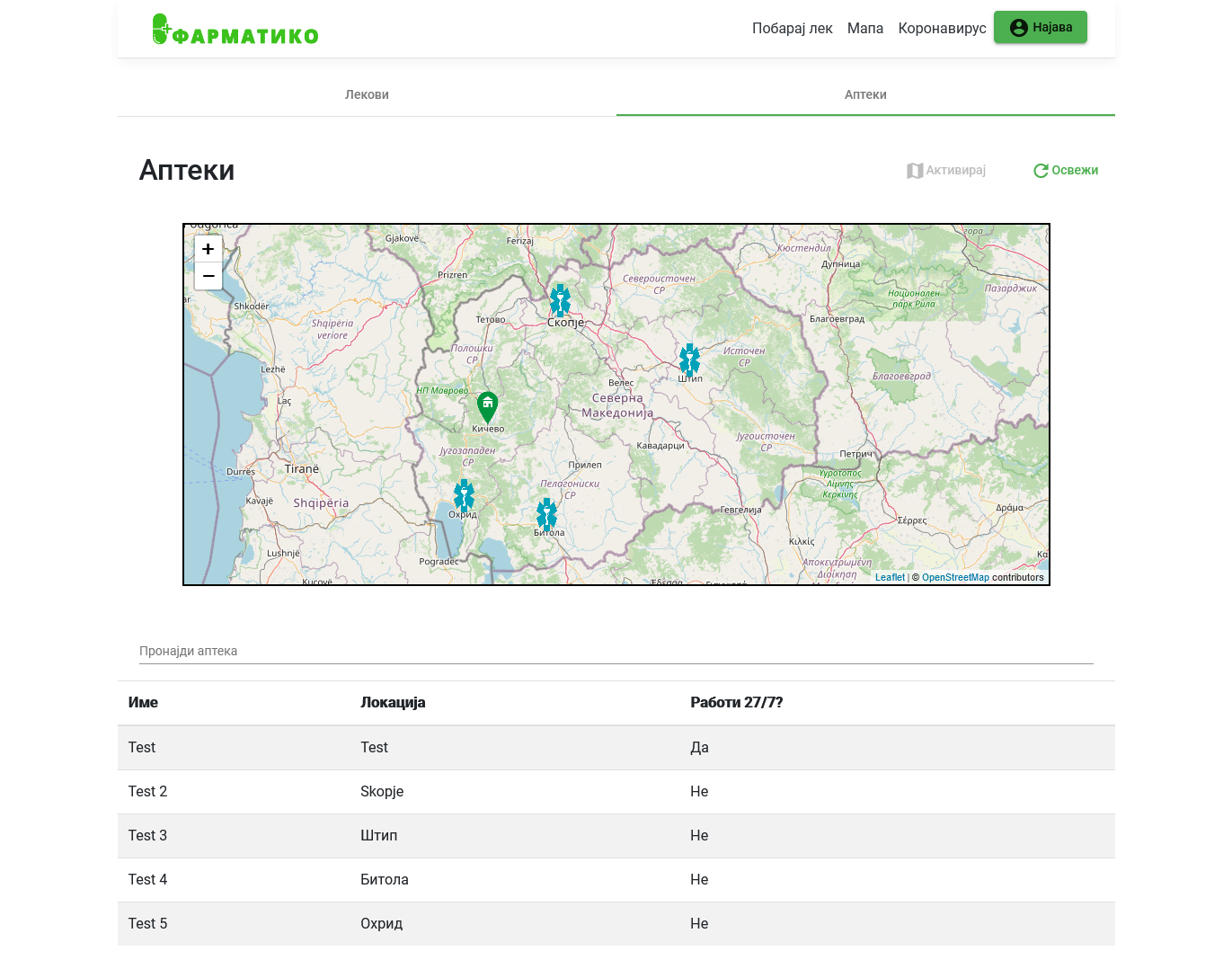Select the Аптеки tab
The height and width of the screenshot is (960, 1232).
tap(865, 94)
